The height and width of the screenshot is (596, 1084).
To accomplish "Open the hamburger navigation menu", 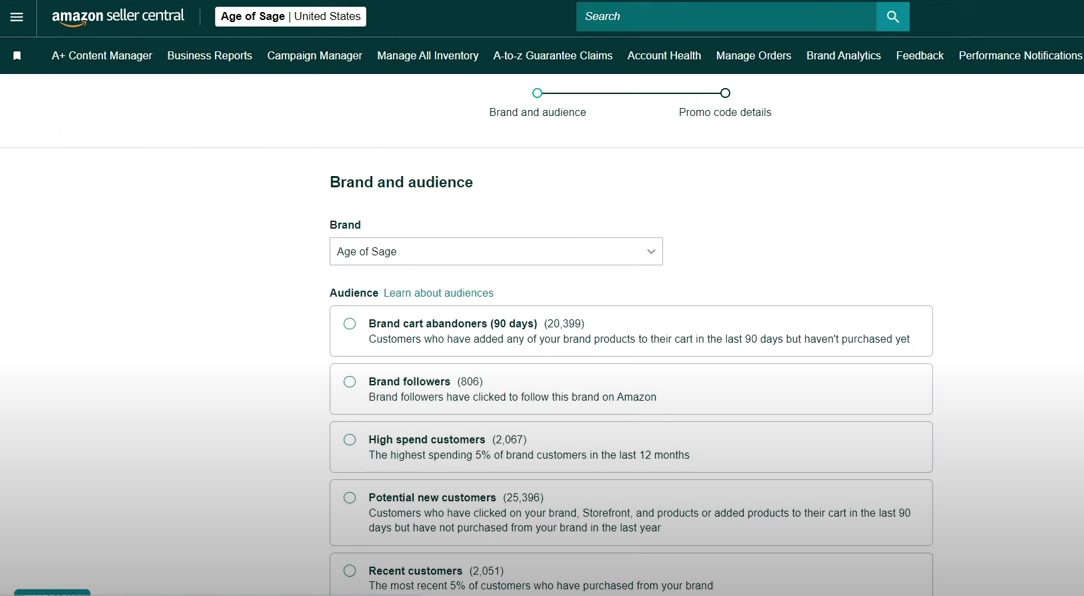I will click(17, 17).
